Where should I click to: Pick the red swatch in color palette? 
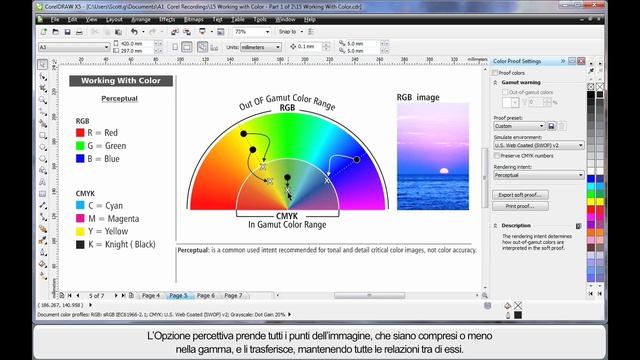[x=591, y=209]
